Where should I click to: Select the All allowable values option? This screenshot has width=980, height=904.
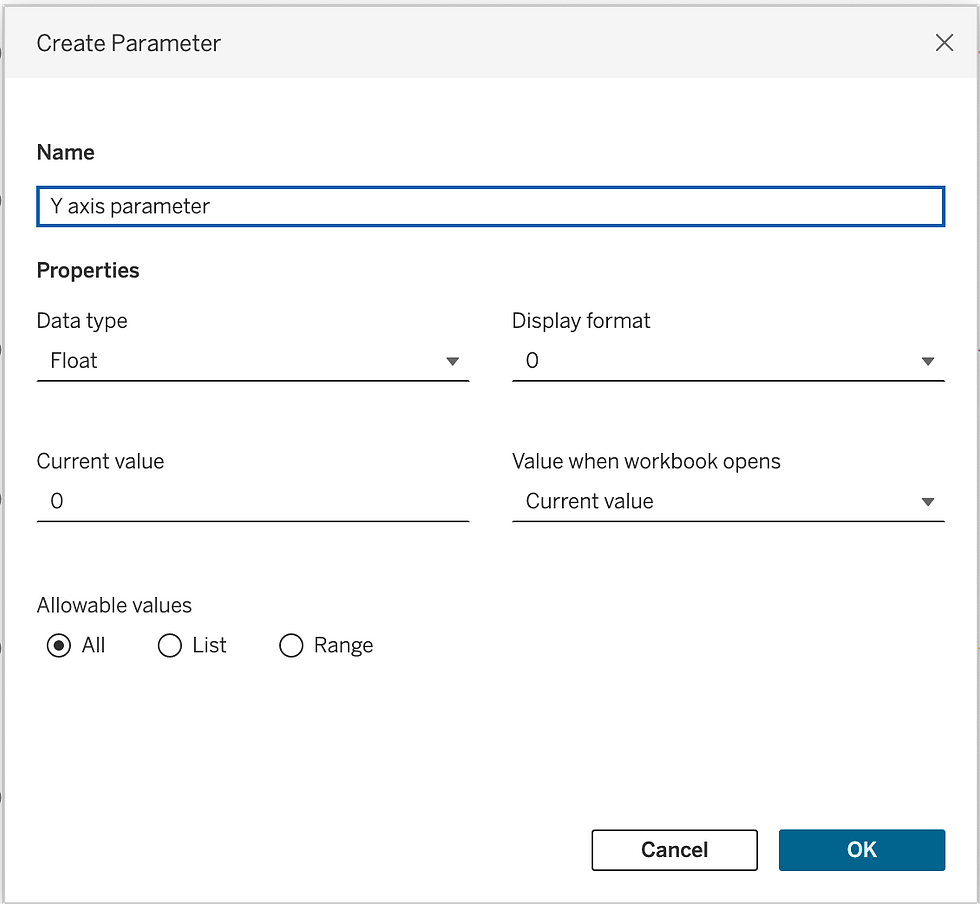60,646
